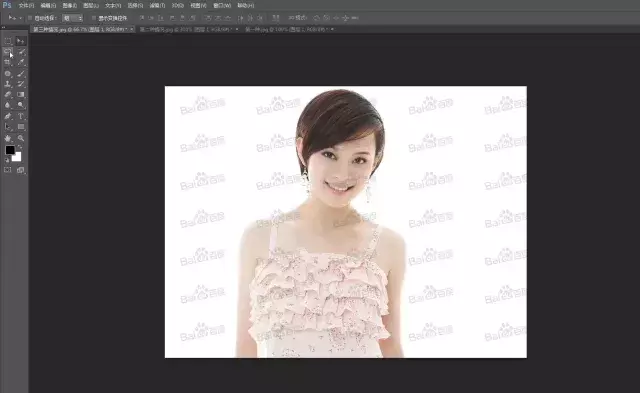Open the foreground black color swatch
The image size is (640, 393).
10,150
